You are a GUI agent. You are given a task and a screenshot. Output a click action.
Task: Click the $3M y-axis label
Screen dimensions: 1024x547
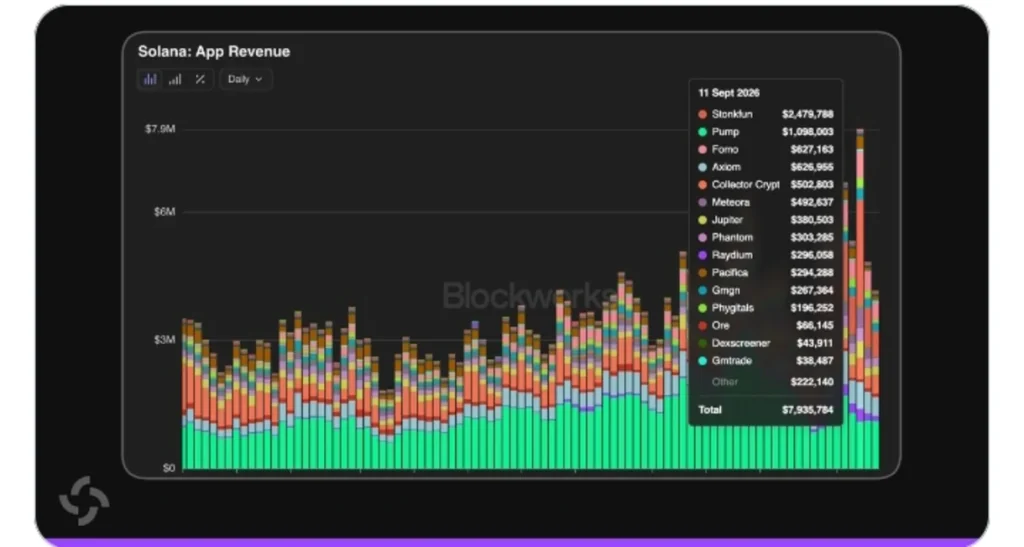tap(165, 339)
